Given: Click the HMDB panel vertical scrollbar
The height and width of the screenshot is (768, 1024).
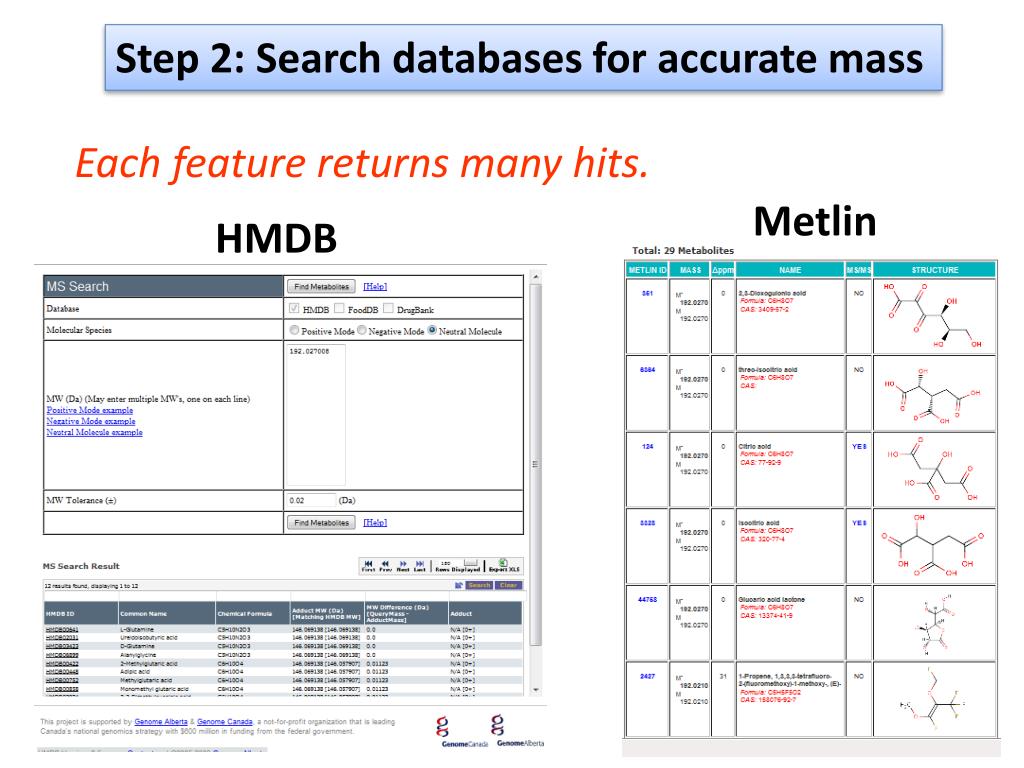Looking at the screenshot, I should coord(536,464).
